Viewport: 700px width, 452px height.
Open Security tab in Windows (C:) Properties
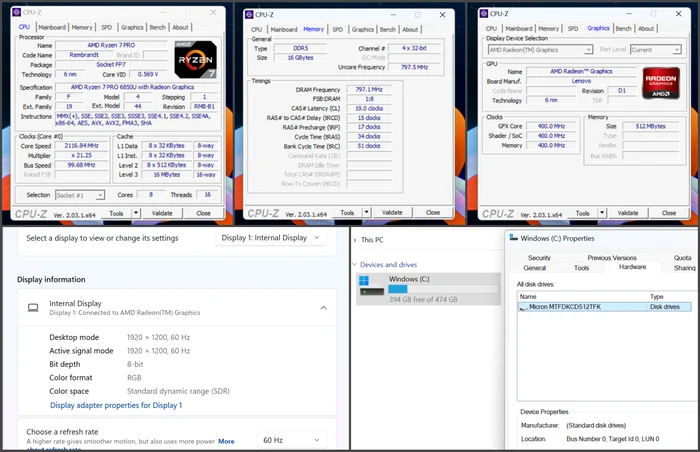[x=539, y=258]
